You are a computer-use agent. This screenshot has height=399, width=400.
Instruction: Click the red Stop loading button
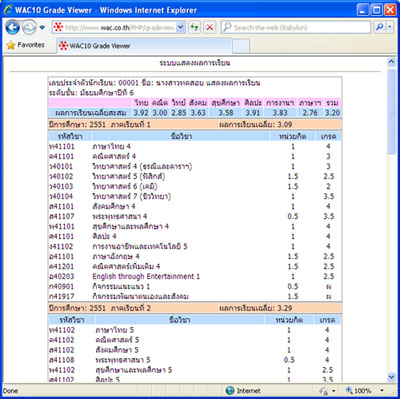point(210,28)
